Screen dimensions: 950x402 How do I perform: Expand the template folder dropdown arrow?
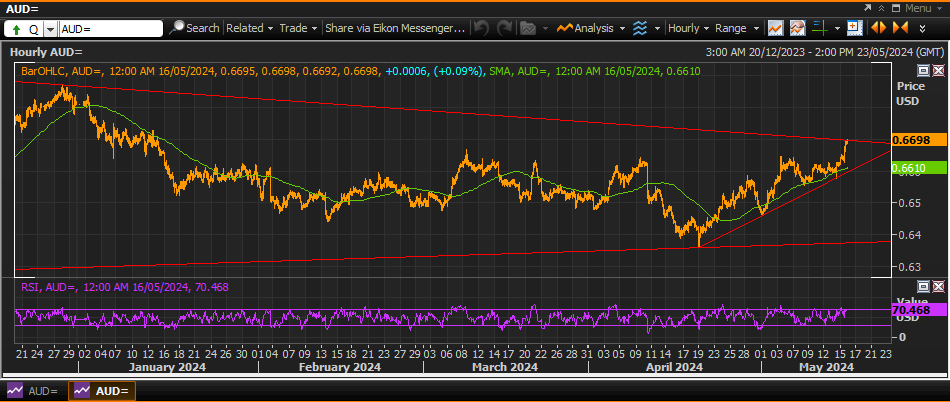tap(545, 28)
